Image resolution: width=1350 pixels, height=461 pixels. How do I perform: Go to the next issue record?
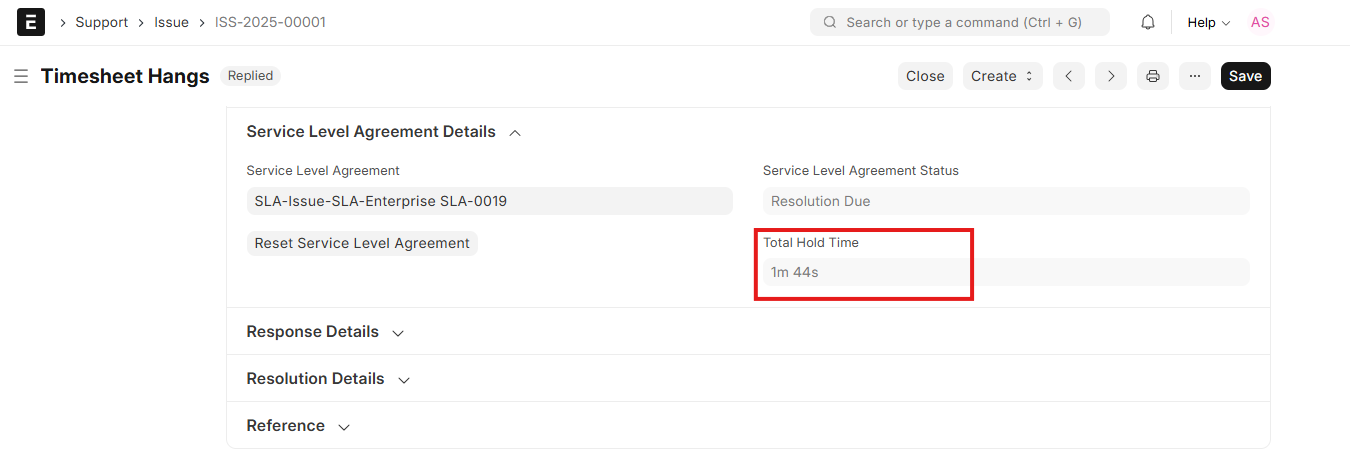point(1111,76)
